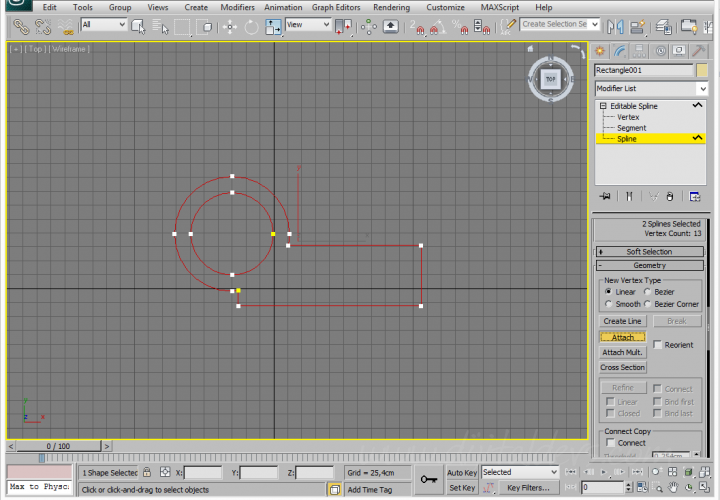
Task: Click the Cross Section button
Action: click(623, 368)
